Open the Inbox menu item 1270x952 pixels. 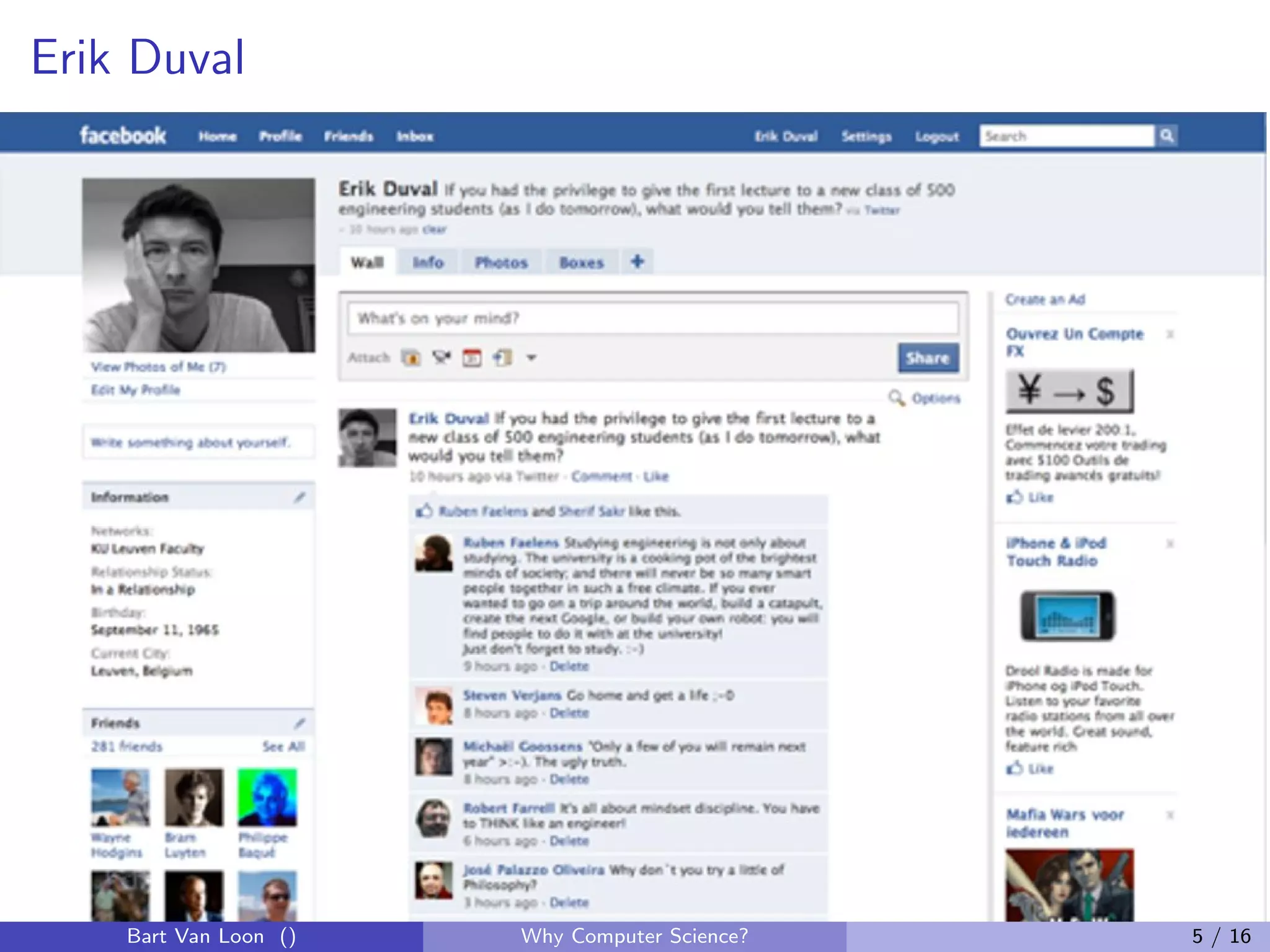tap(415, 136)
